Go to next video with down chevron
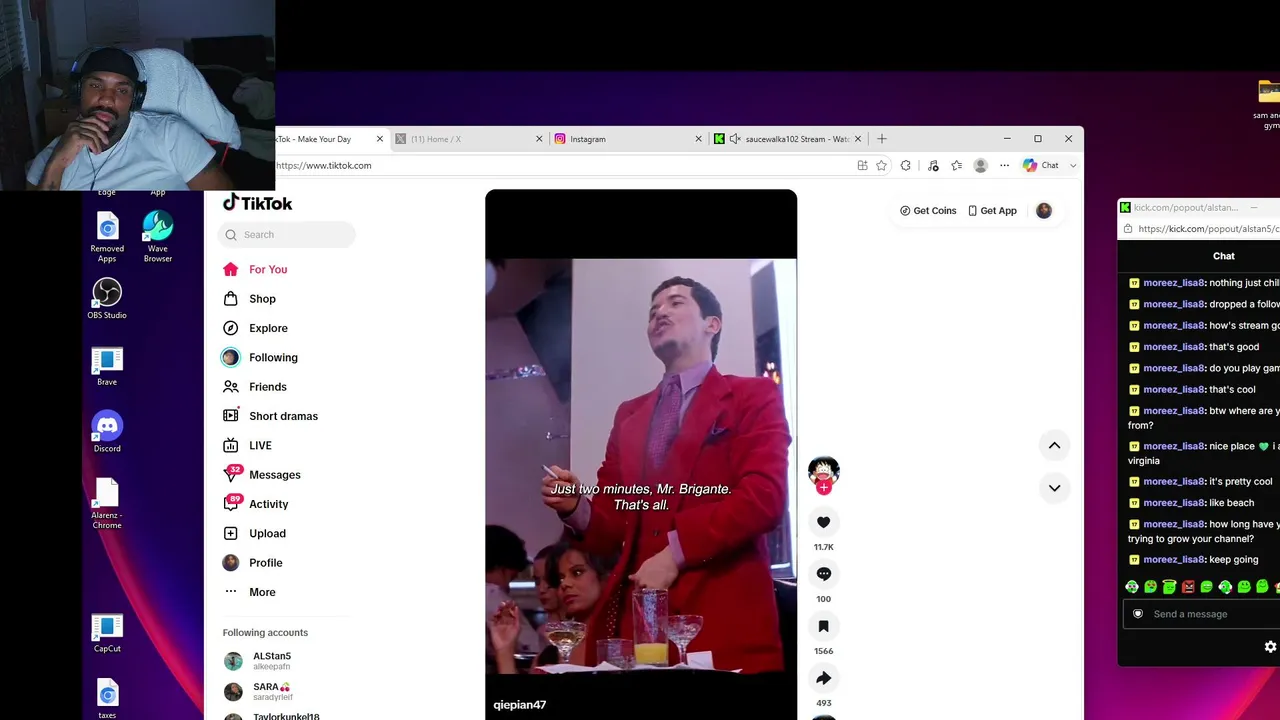Viewport: 1280px width, 720px height. pyautogui.click(x=1054, y=488)
